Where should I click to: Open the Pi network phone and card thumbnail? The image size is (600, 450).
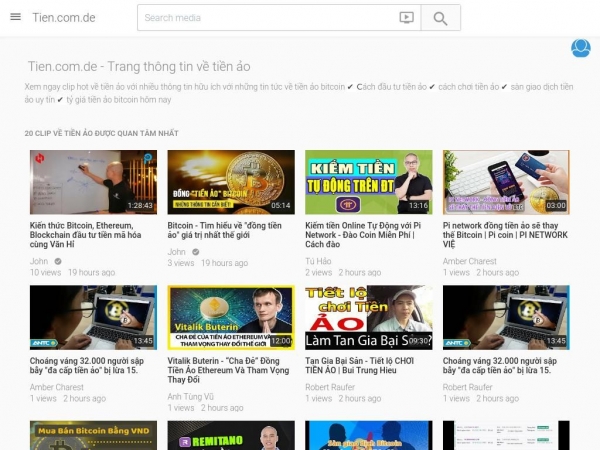coord(506,182)
